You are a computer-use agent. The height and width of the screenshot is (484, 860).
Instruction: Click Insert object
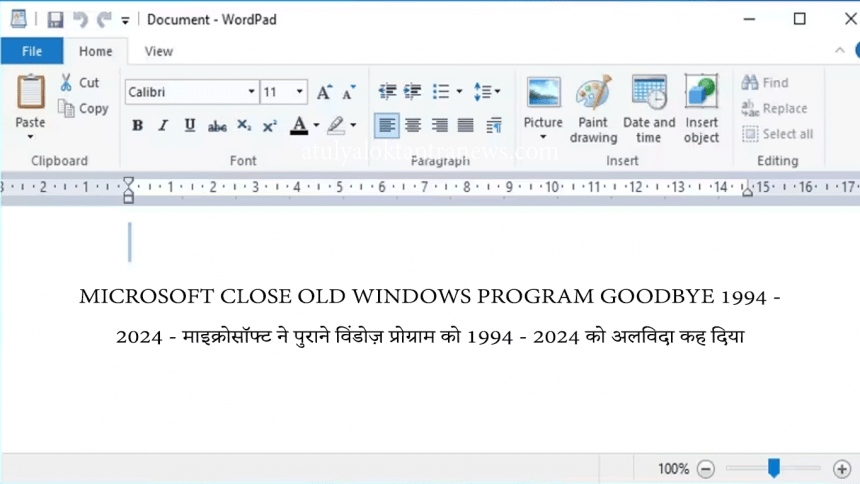coord(701,109)
